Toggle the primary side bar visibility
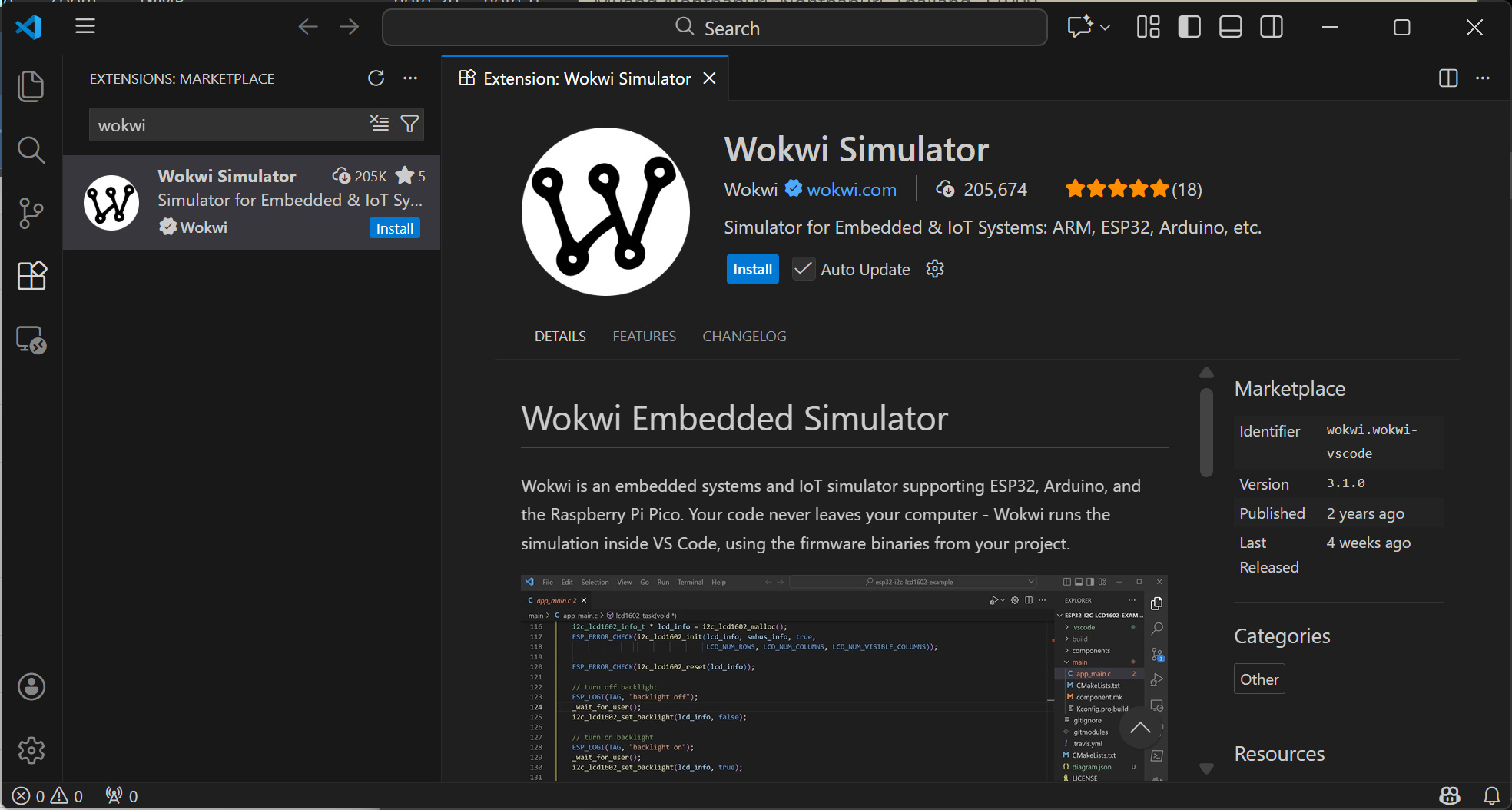 pos(1189,28)
